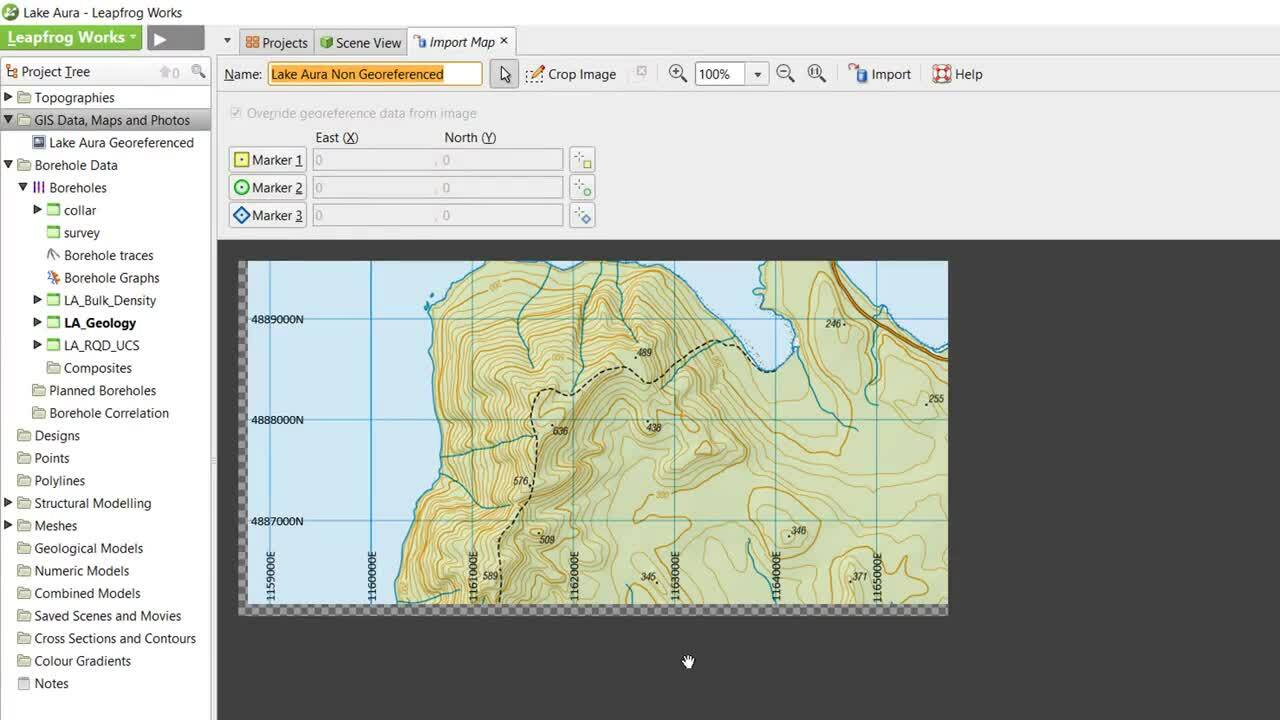Pick location for Marker 1 square icon
The height and width of the screenshot is (720, 1280).
click(x=582, y=160)
